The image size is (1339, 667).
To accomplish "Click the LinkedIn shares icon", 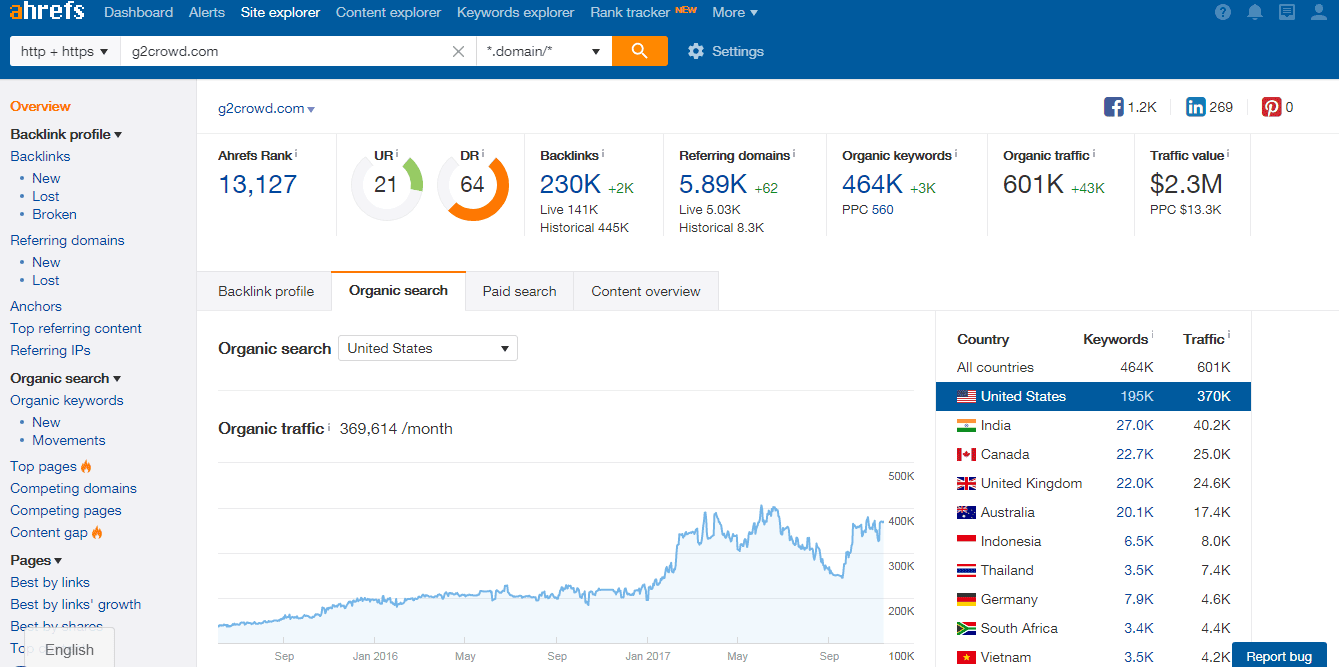I will coord(1195,107).
